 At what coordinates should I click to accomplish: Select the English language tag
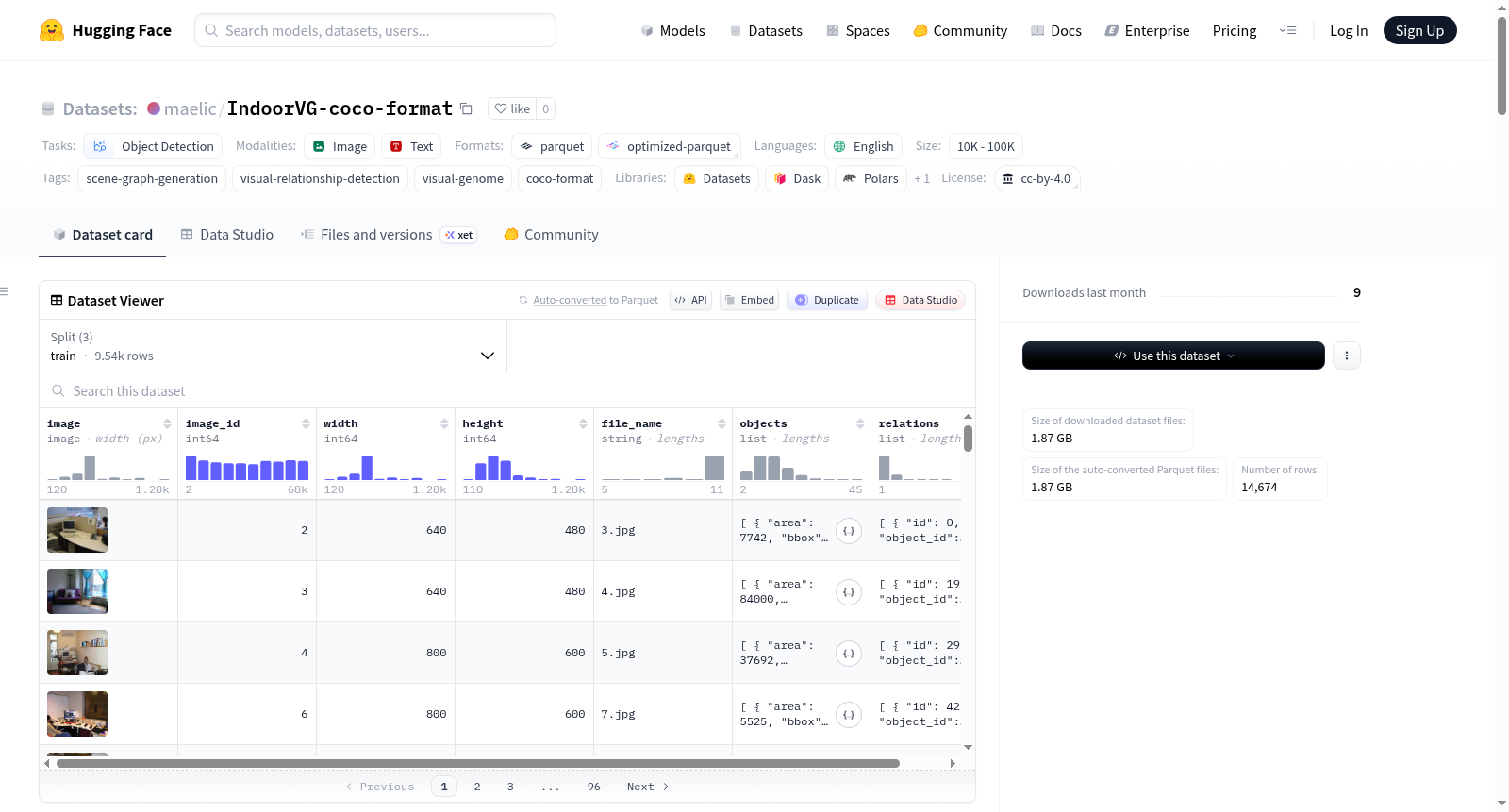pos(863,146)
